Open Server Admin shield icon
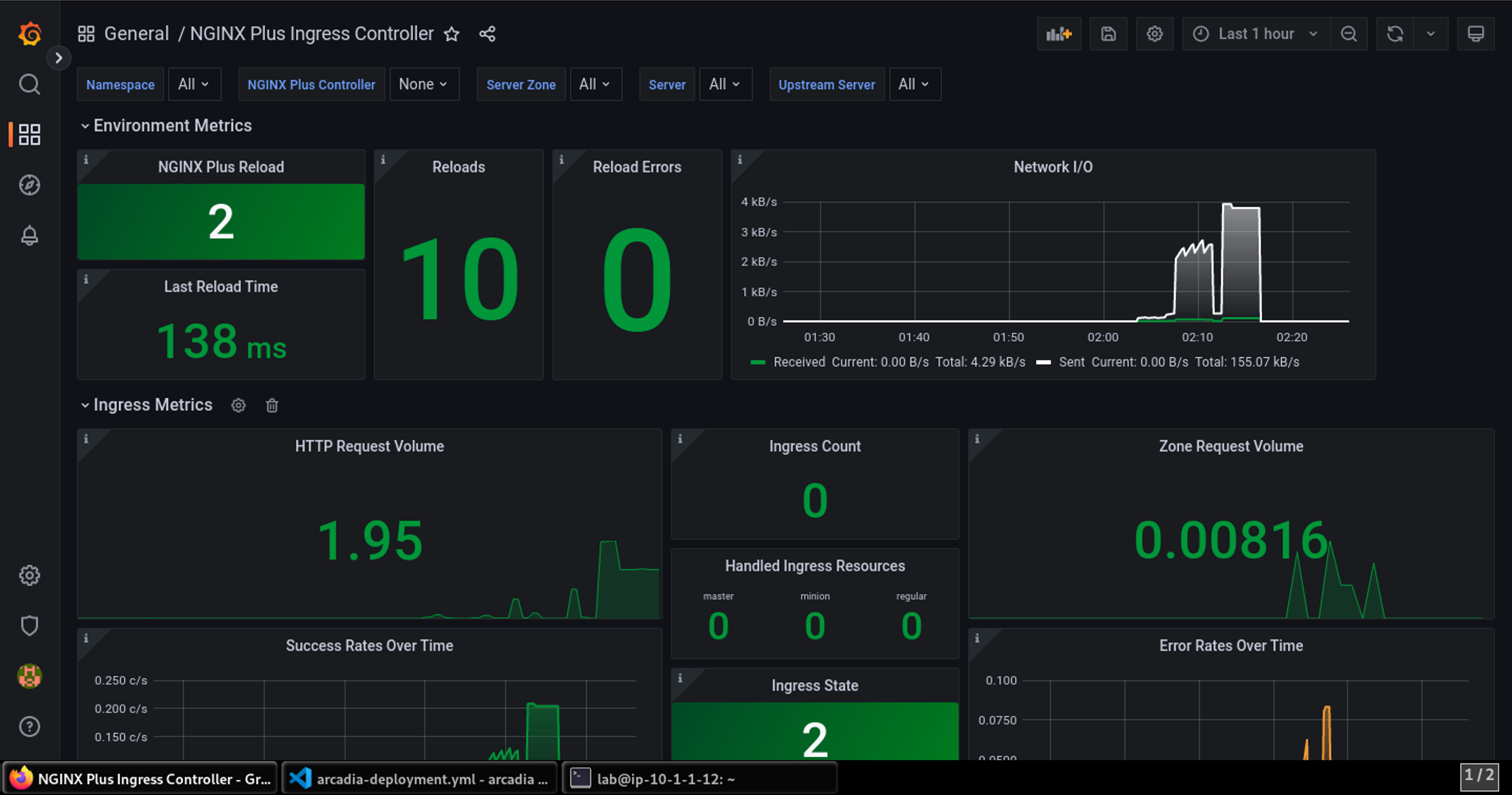 (29, 626)
